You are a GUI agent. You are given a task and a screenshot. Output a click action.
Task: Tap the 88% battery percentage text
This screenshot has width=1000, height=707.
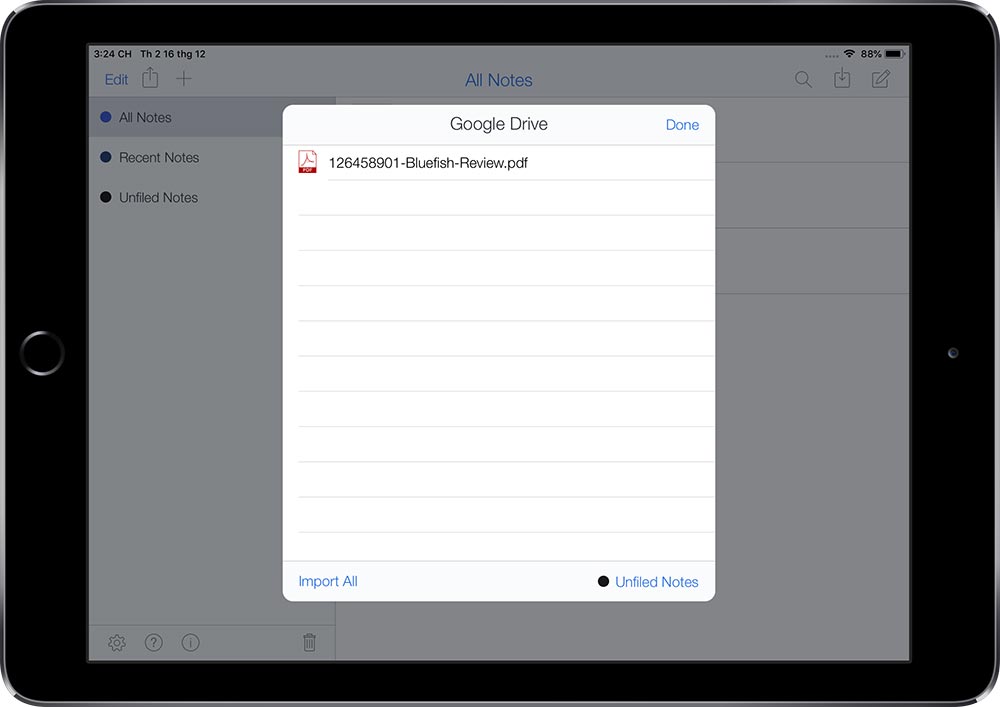pos(871,54)
